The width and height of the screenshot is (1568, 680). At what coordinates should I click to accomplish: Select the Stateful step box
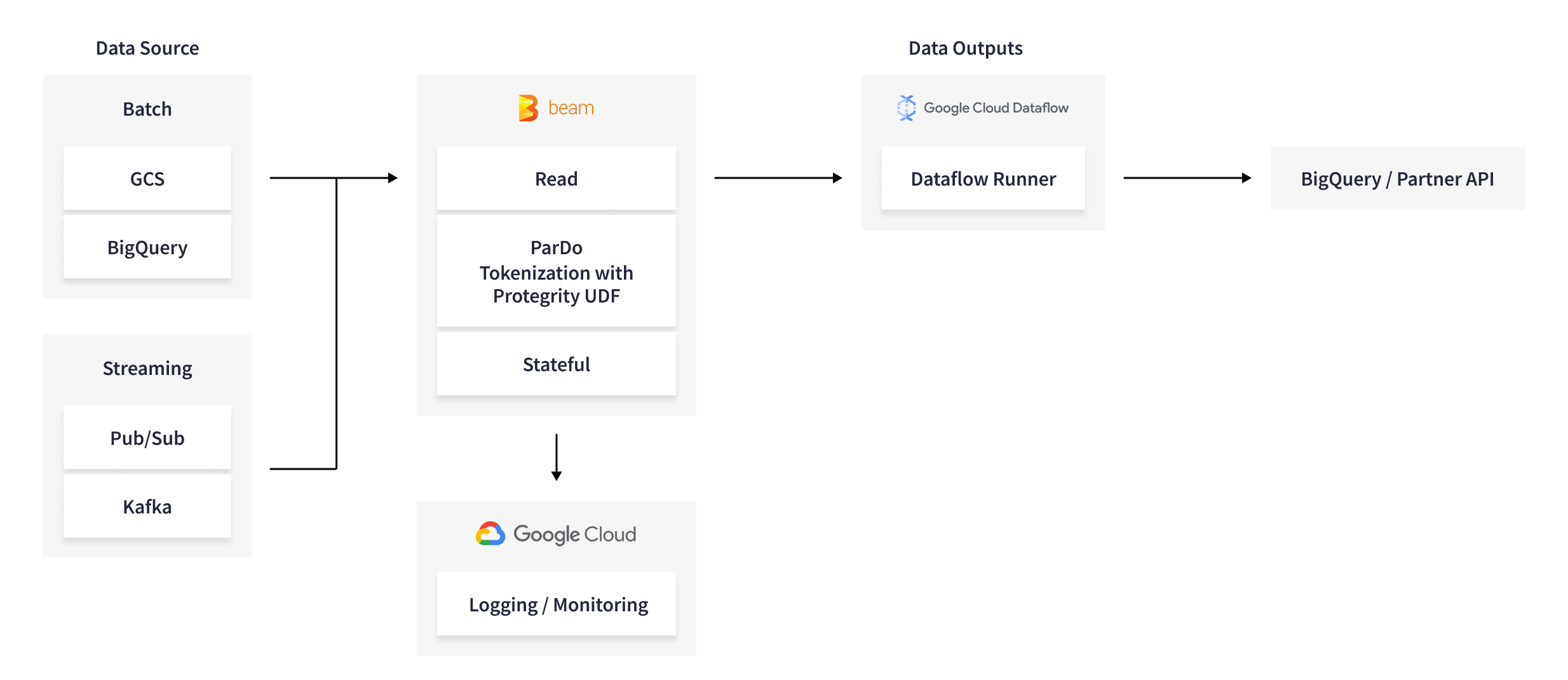pos(556,364)
